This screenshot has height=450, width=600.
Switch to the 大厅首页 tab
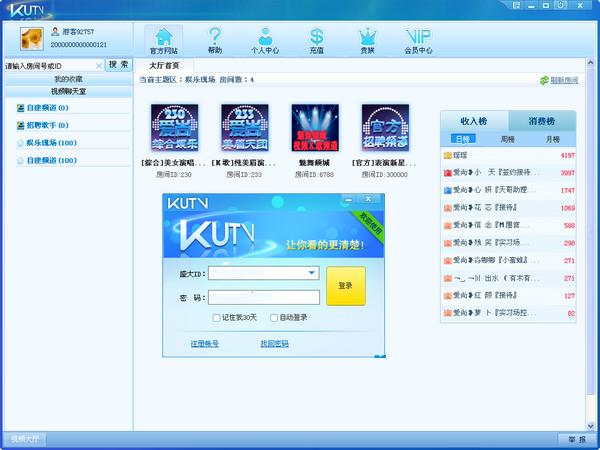coord(164,66)
